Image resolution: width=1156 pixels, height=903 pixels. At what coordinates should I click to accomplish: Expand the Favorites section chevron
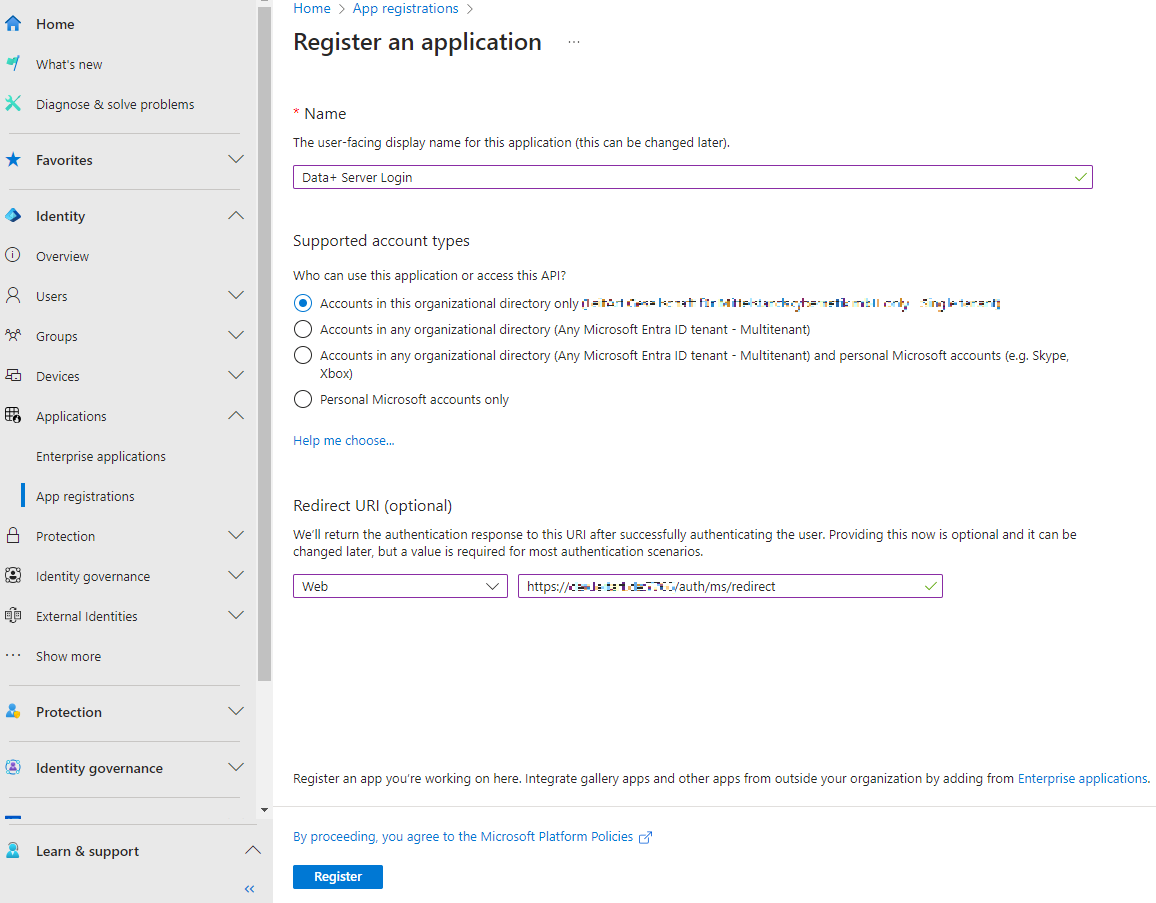click(236, 159)
